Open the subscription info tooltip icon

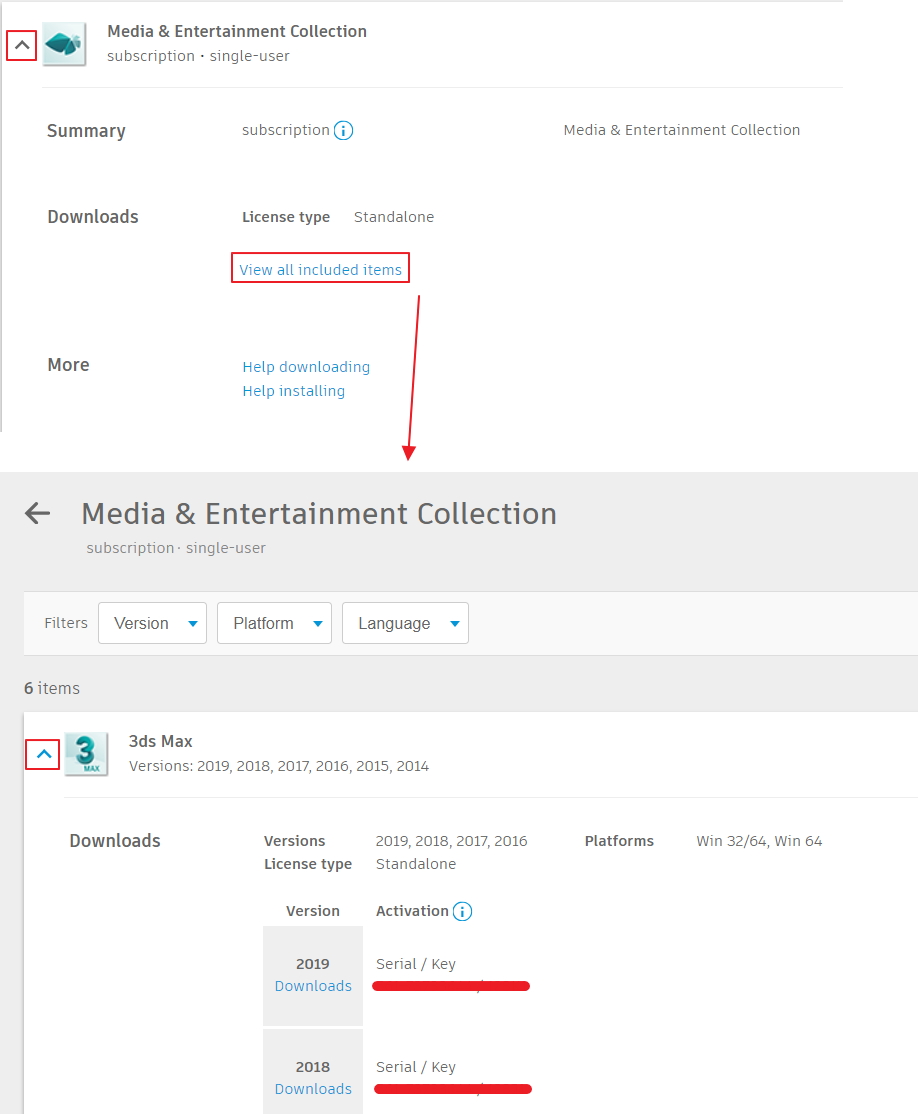click(x=344, y=129)
